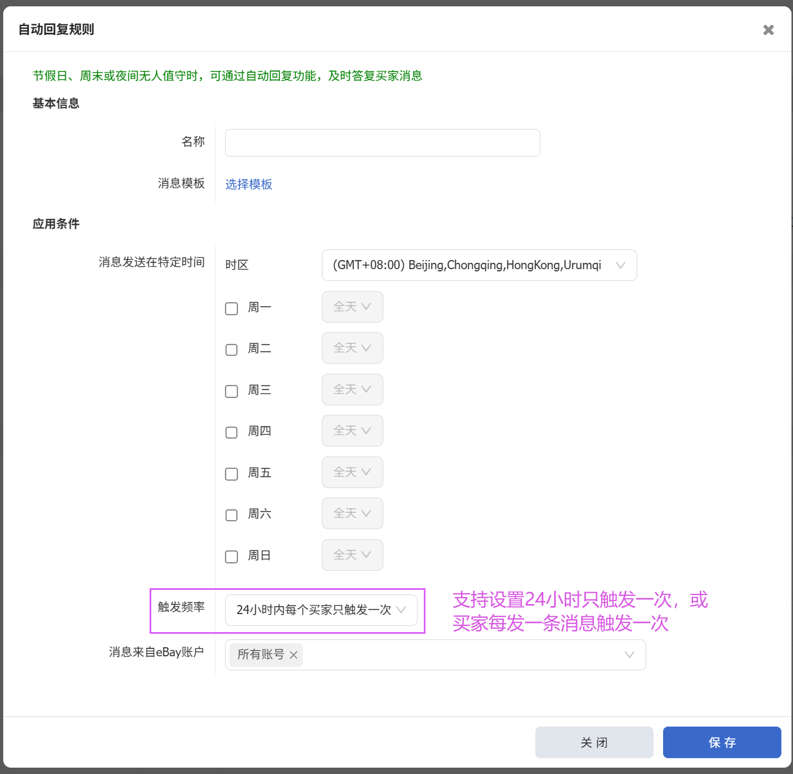Image resolution: width=793 pixels, height=774 pixels.
Task: Close the auto-reply rule dialog via X
Action: point(768,30)
